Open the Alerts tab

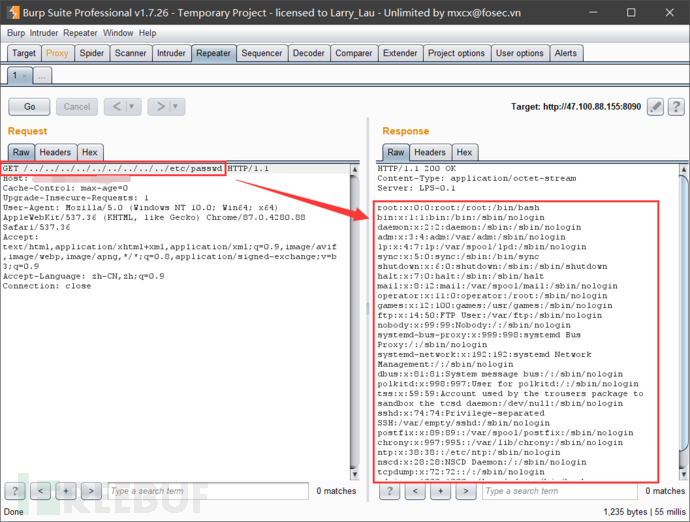pyautogui.click(x=565, y=53)
